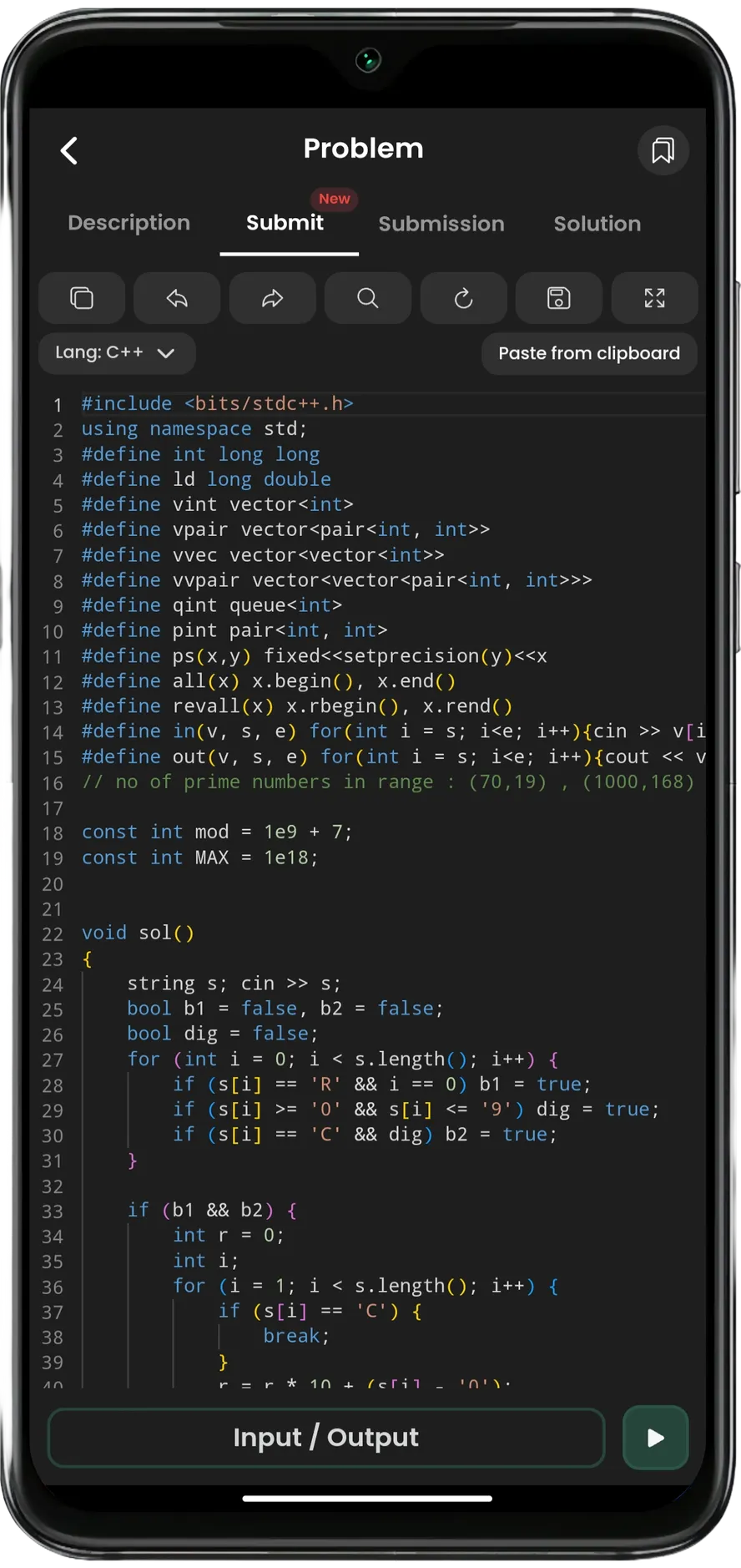Click '#define all(x) x.begin(), x.end()' line
The image size is (741, 1568).
pyautogui.click(x=269, y=681)
